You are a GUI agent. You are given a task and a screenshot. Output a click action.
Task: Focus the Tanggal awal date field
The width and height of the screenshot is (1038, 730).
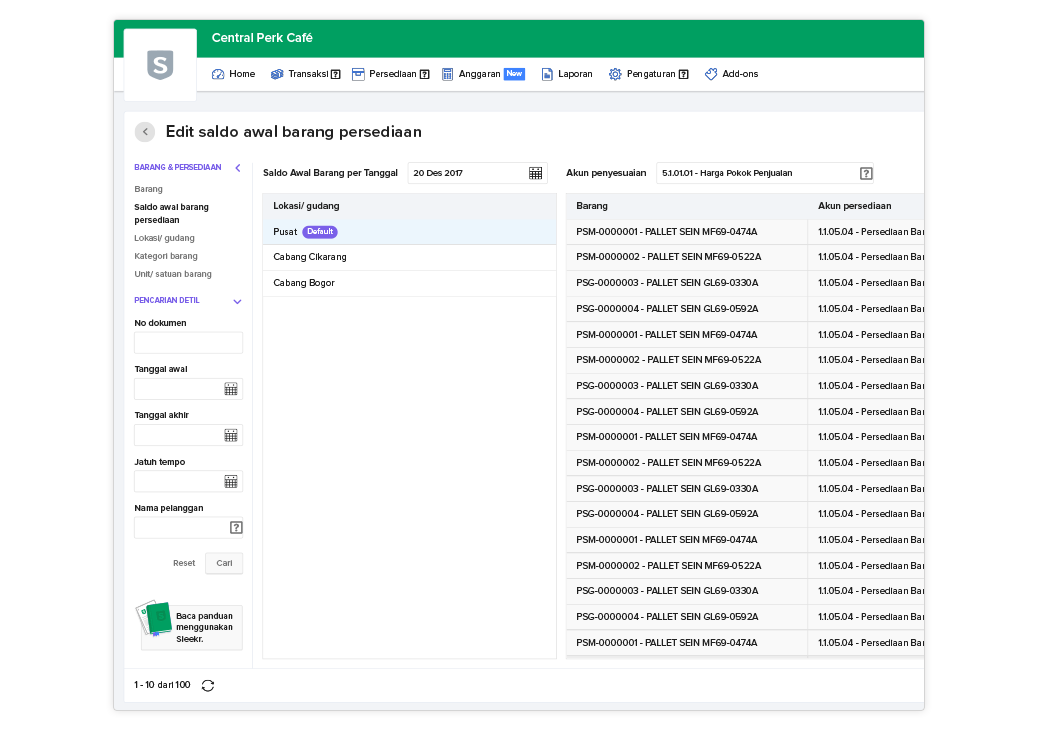coord(189,389)
